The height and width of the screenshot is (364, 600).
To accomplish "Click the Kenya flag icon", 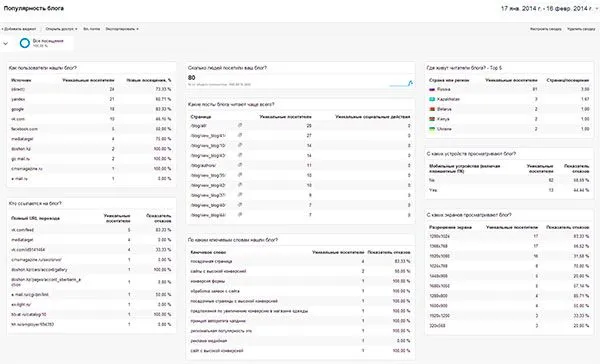I will [432, 119].
